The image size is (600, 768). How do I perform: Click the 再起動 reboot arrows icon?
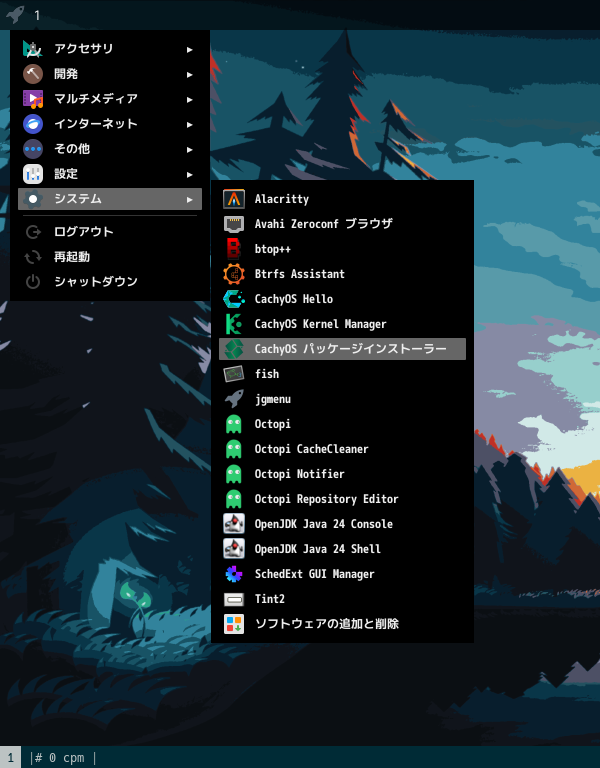33,257
